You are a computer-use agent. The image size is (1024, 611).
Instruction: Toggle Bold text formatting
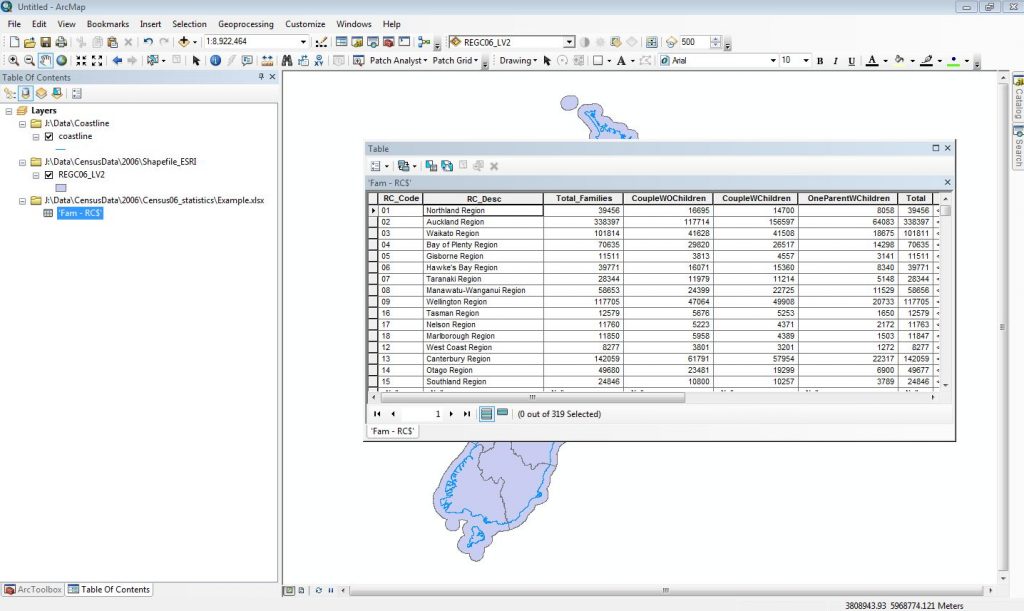click(x=820, y=61)
